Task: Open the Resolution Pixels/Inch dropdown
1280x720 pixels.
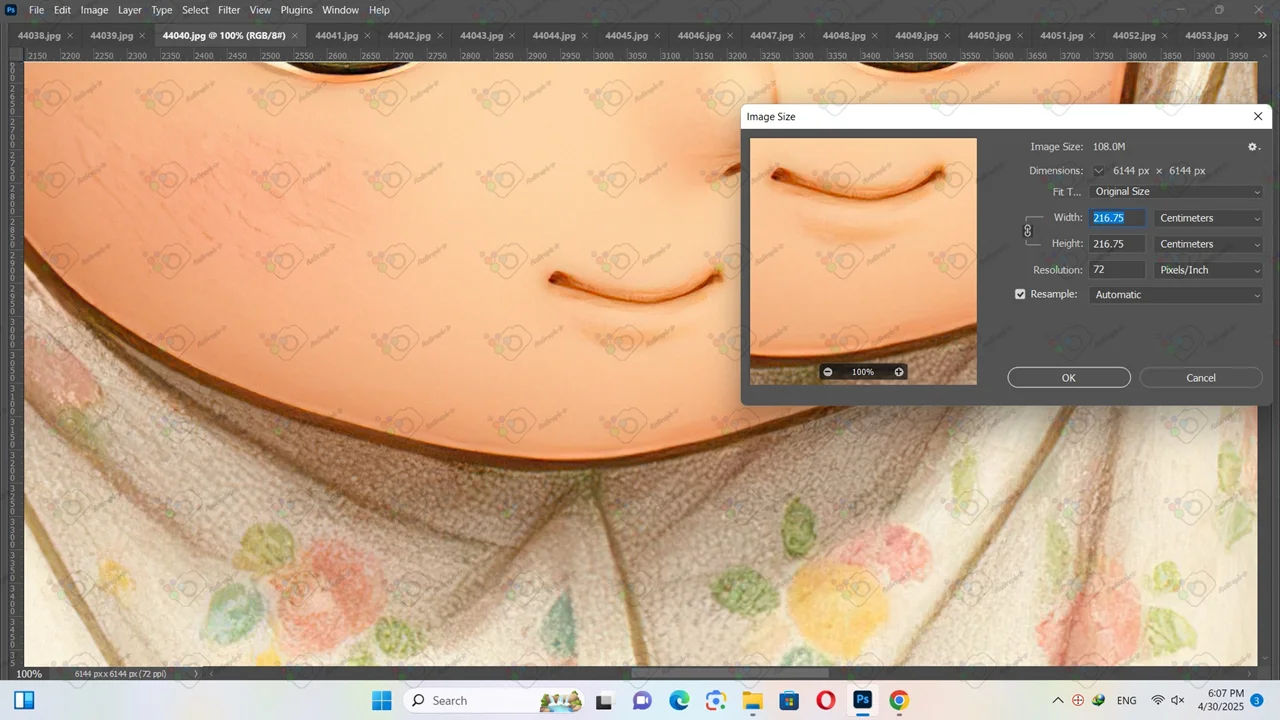Action: (x=1209, y=270)
